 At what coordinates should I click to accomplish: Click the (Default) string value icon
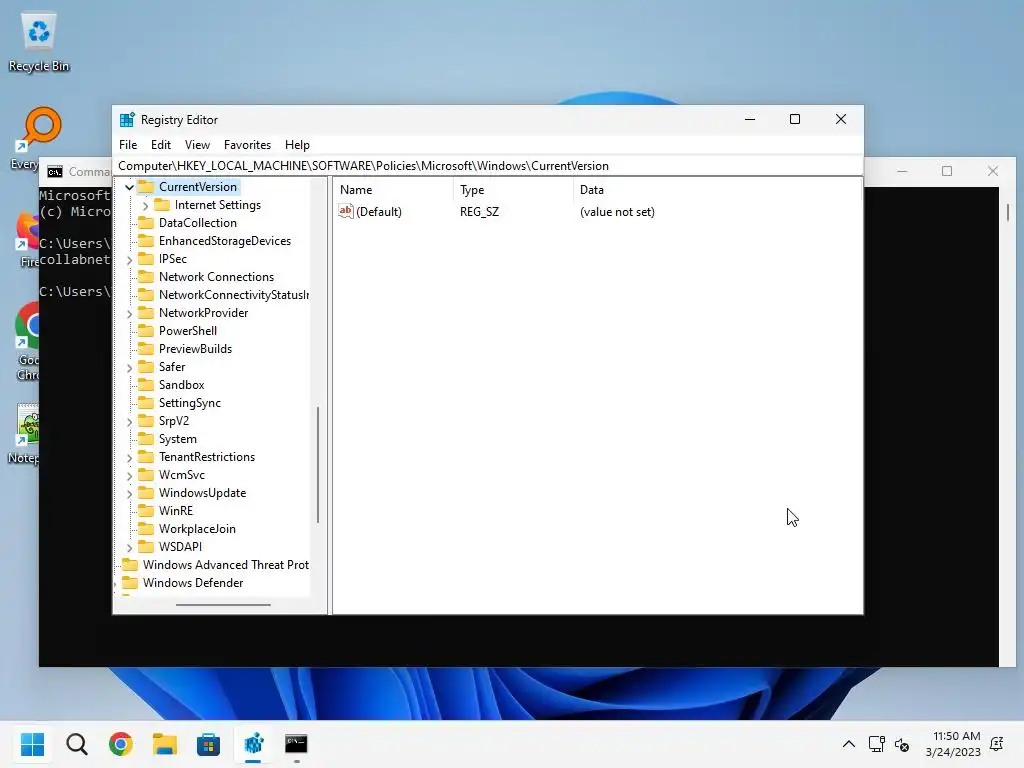click(x=345, y=211)
